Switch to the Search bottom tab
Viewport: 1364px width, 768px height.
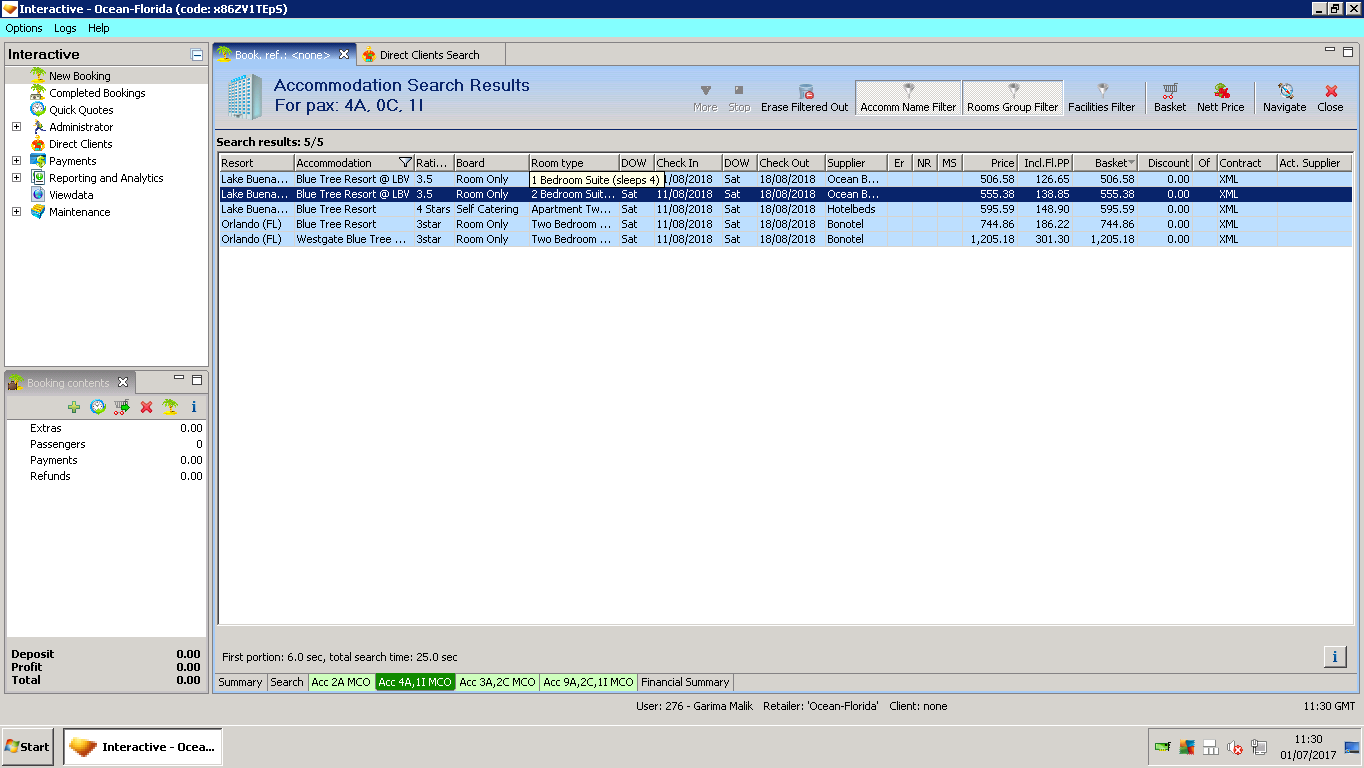click(x=287, y=682)
